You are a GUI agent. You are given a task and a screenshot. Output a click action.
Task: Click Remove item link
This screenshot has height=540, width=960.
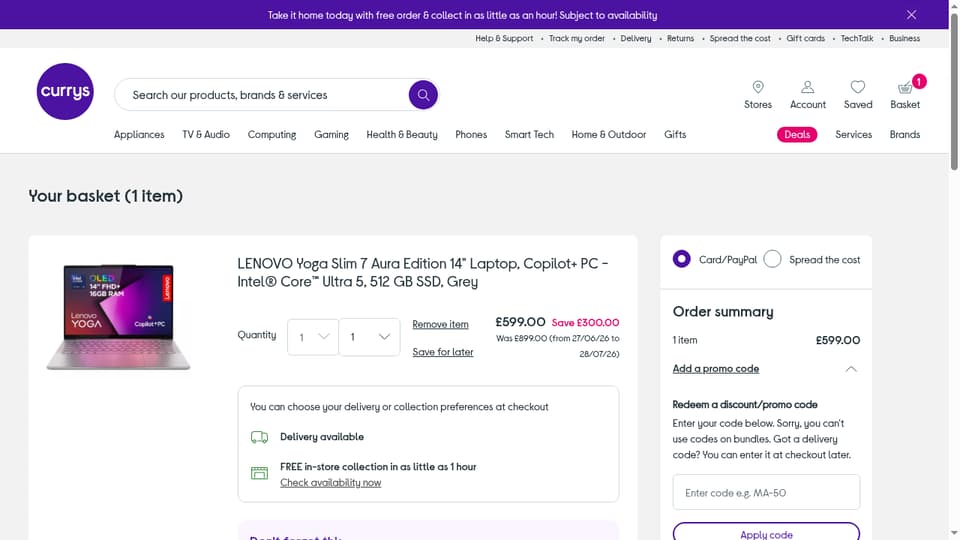pos(440,324)
